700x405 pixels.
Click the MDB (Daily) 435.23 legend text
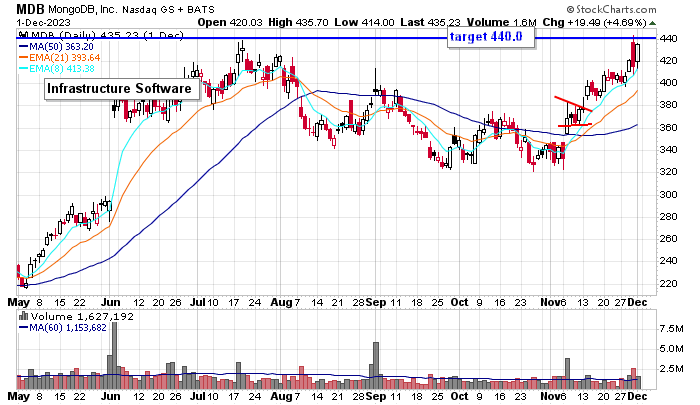click(x=107, y=35)
